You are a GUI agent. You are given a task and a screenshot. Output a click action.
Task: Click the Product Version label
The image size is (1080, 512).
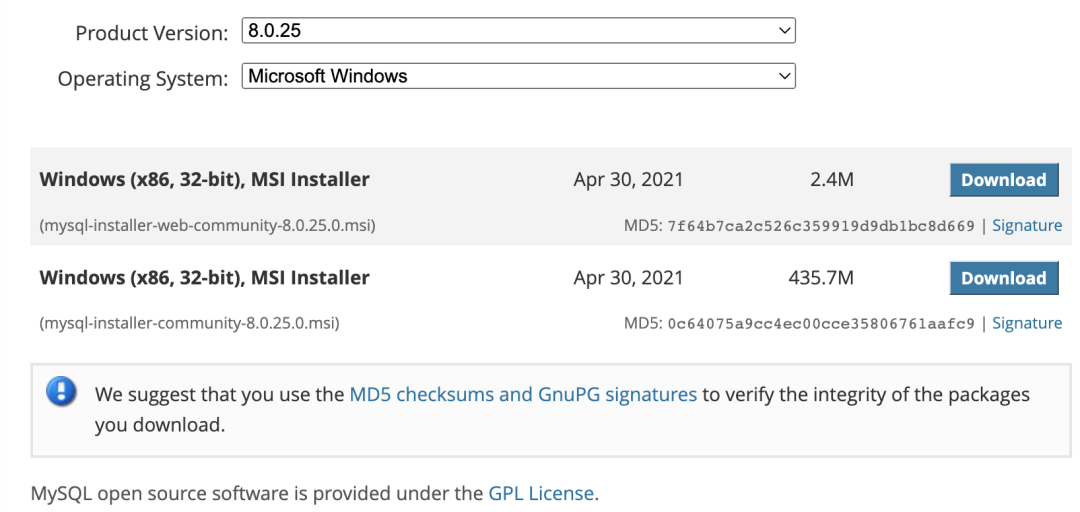[151, 33]
